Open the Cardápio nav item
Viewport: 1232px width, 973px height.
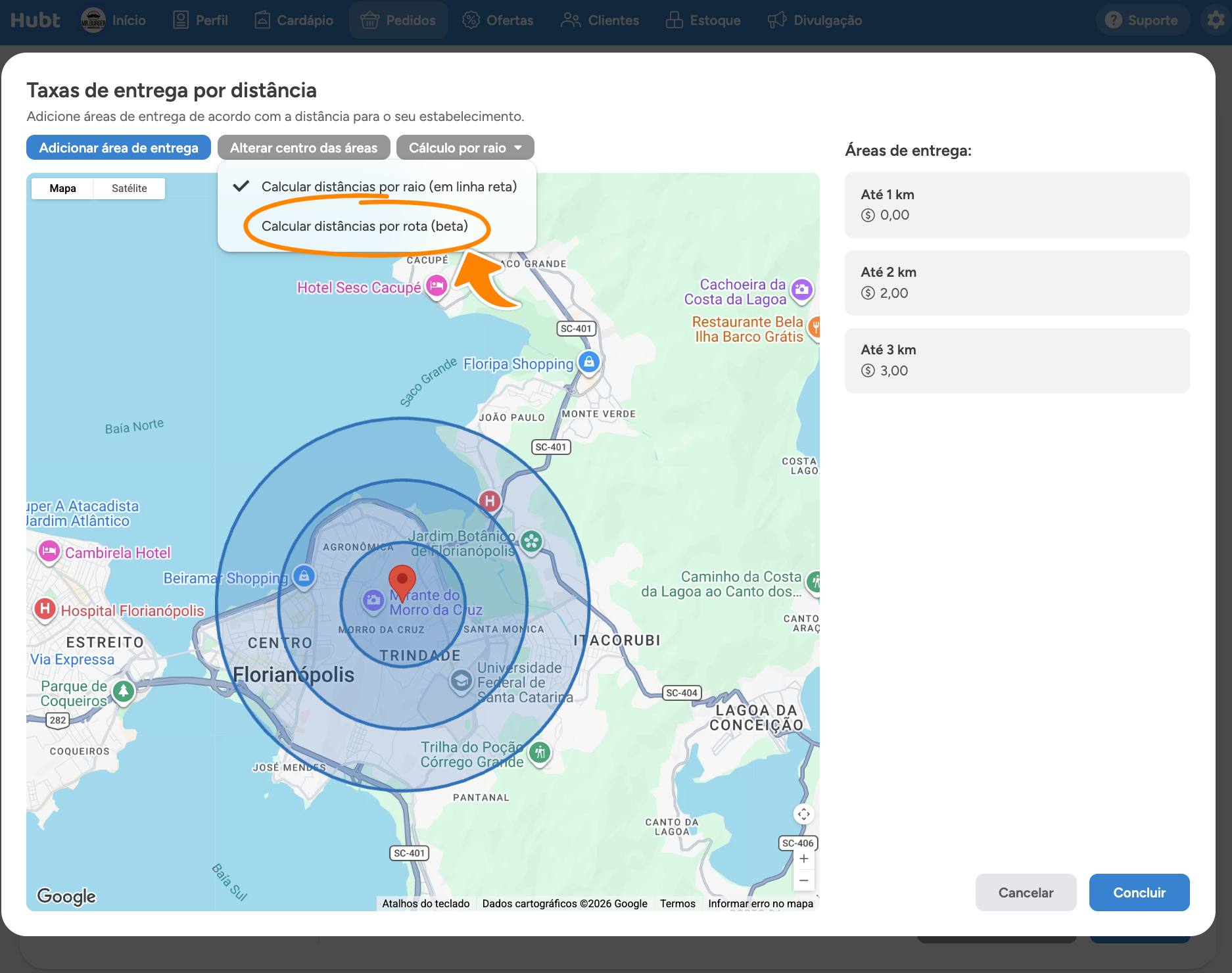[294, 20]
